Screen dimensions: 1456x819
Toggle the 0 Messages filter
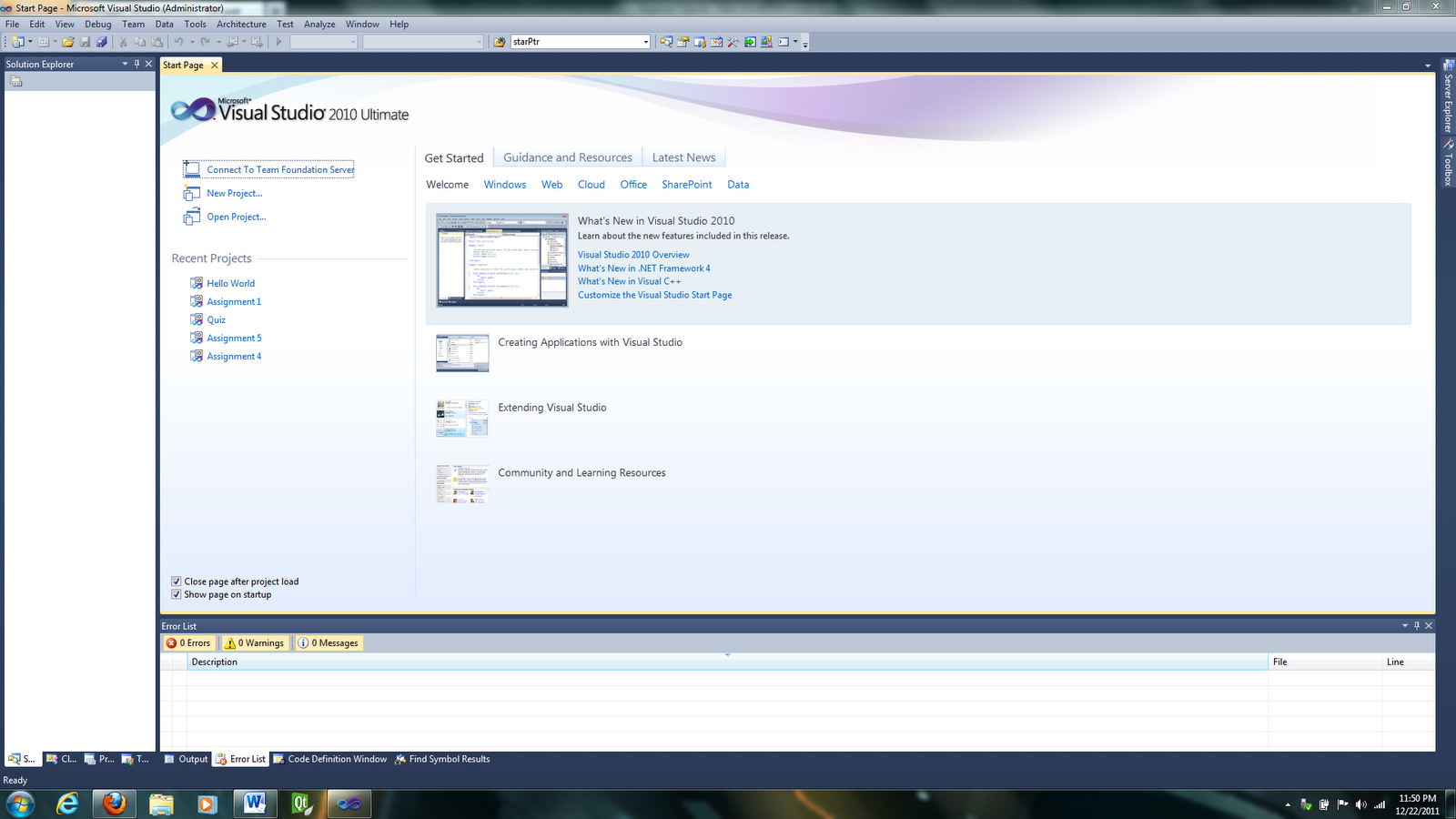tap(329, 642)
